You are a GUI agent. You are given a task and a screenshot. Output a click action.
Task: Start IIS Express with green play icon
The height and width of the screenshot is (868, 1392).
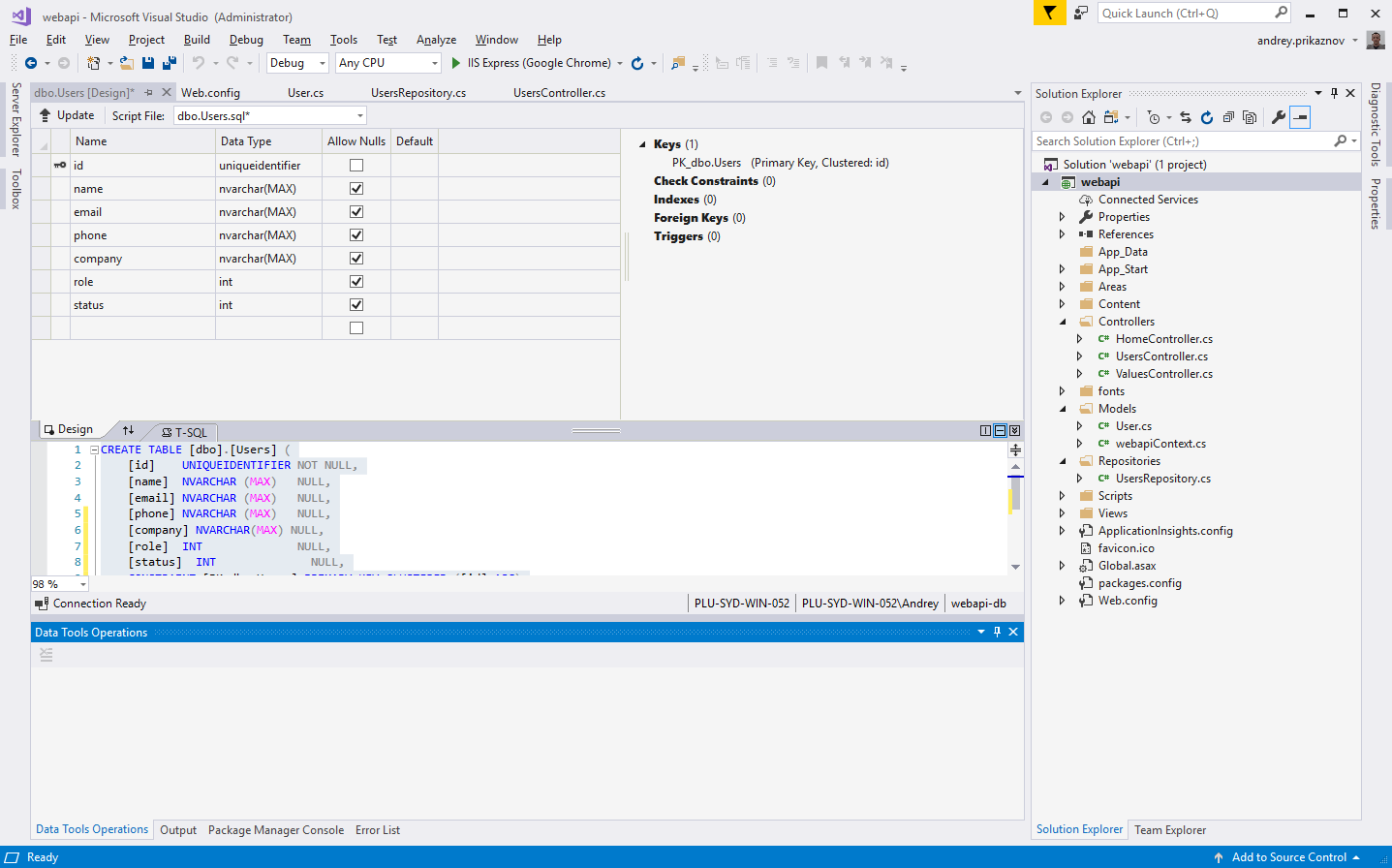456,63
